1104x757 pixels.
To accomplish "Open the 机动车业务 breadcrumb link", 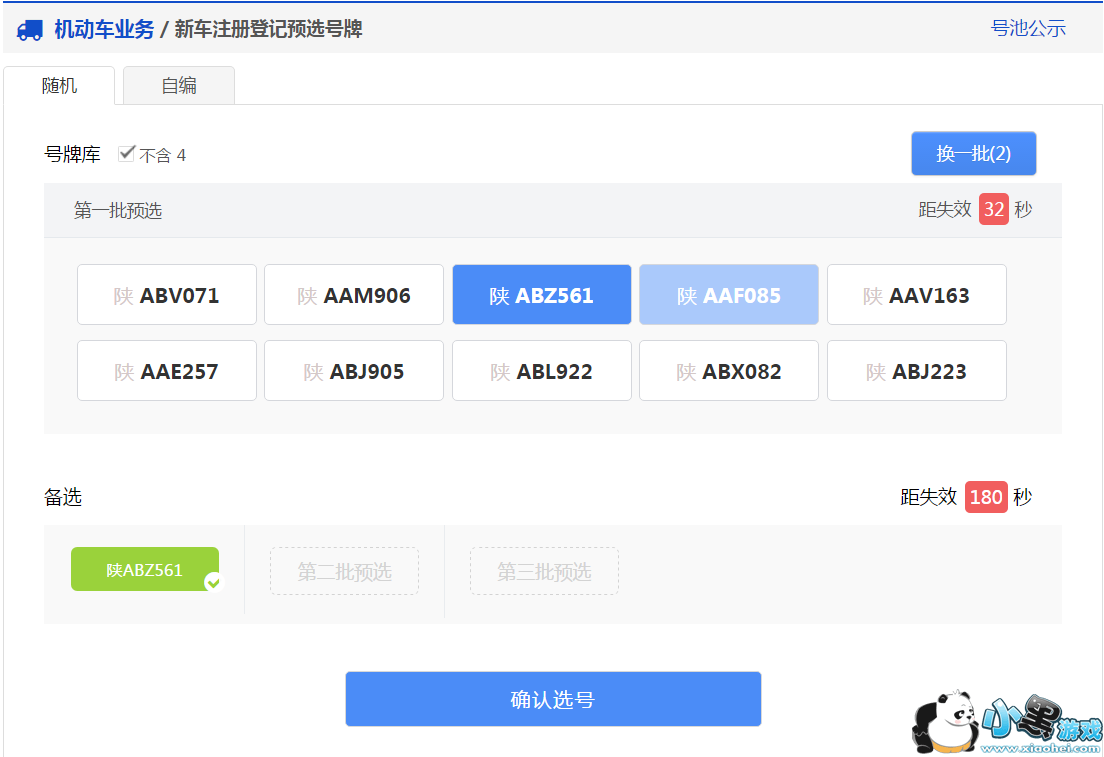I will pos(104,30).
